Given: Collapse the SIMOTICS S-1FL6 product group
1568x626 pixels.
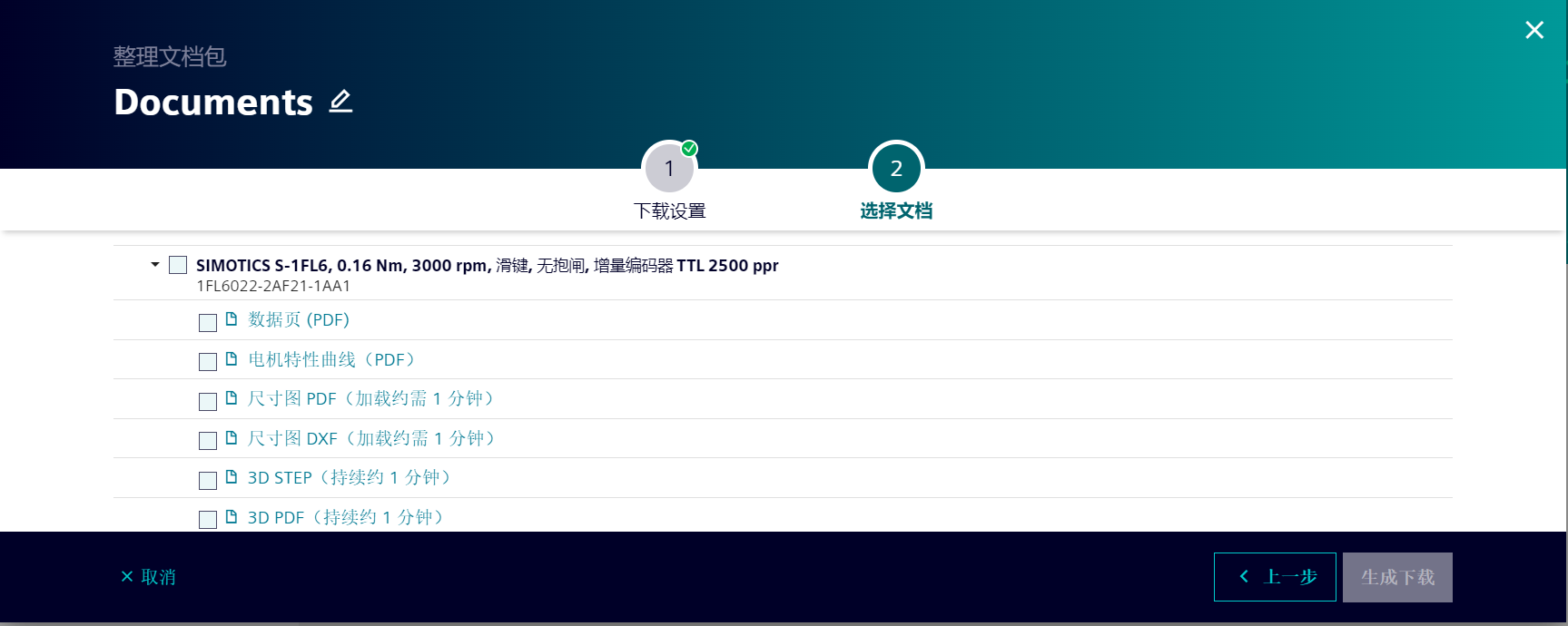Looking at the screenshot, I should pyautogui.click(x=155, y=265).
